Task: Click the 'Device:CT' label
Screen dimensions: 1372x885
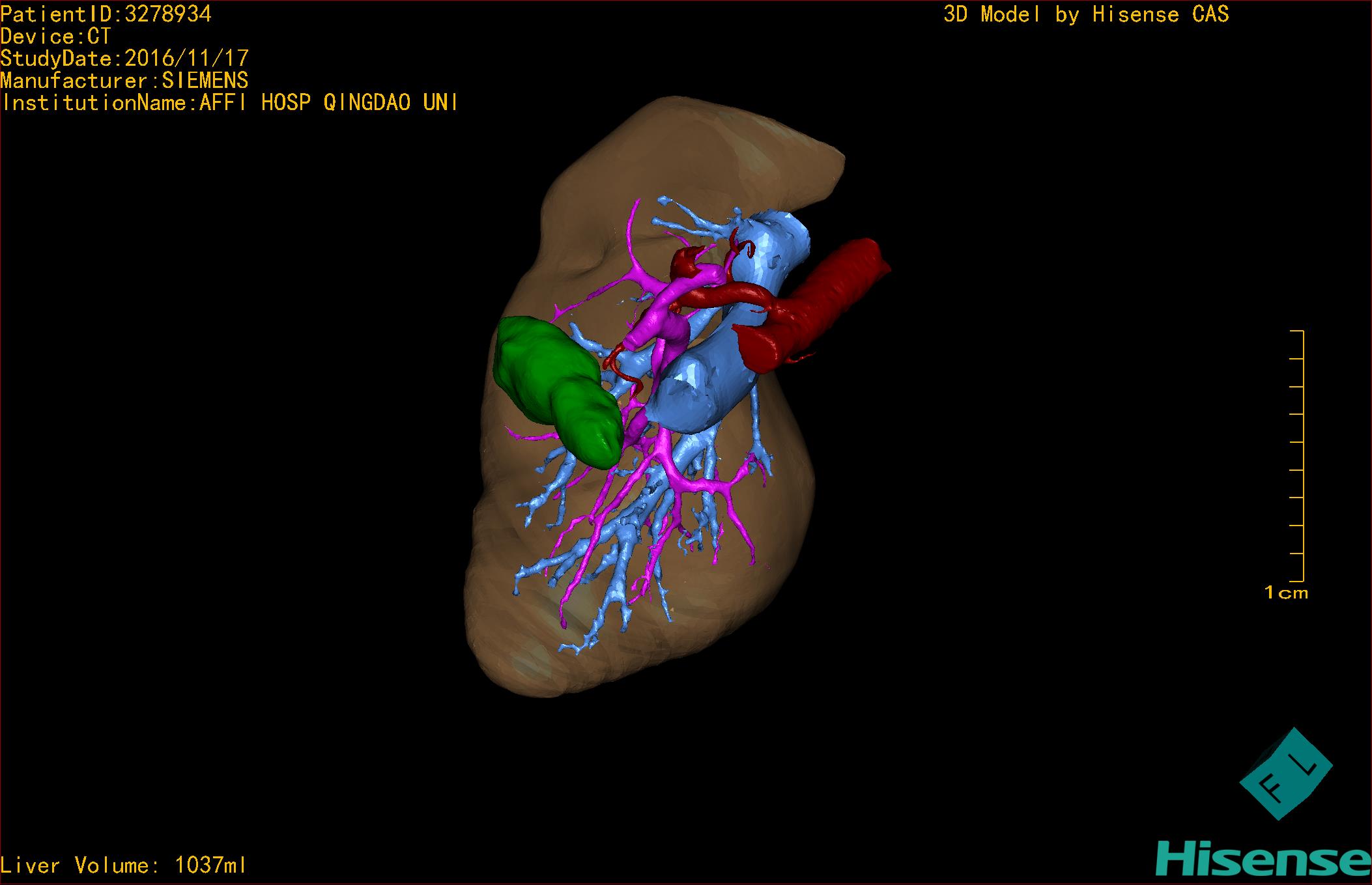Action: (55, 36)
